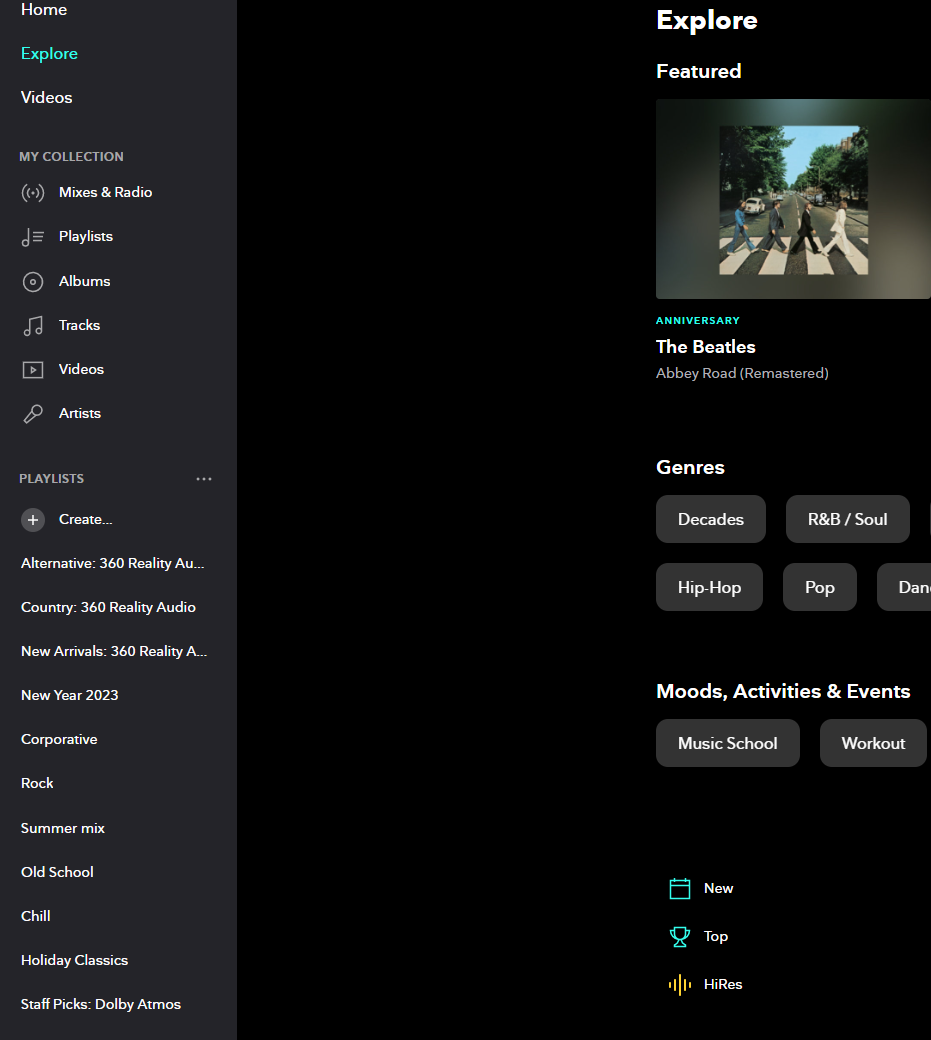
Task: Open the New Year 2023 playlist
Action: pyautogui.click(x=70, y=695)
